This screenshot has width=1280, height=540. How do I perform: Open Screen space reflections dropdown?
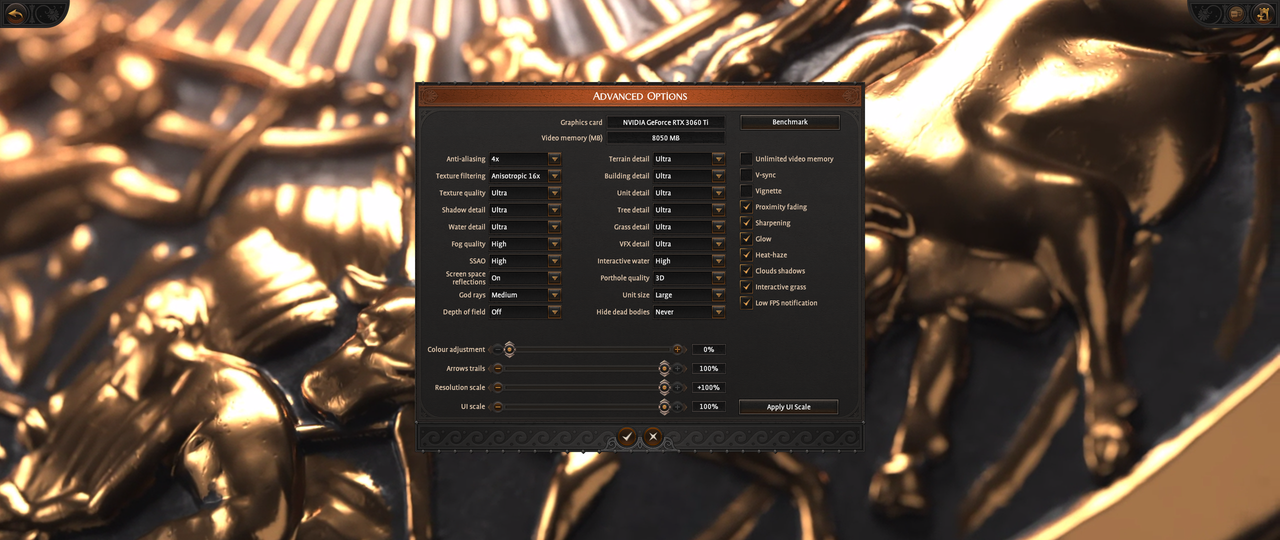(x=525, y=278)
